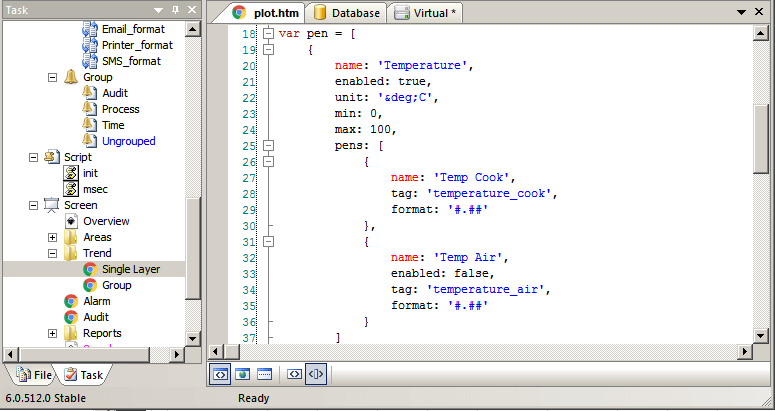Close the active editor document
Viewport: 775px width, 411px height.
point(759,11)
